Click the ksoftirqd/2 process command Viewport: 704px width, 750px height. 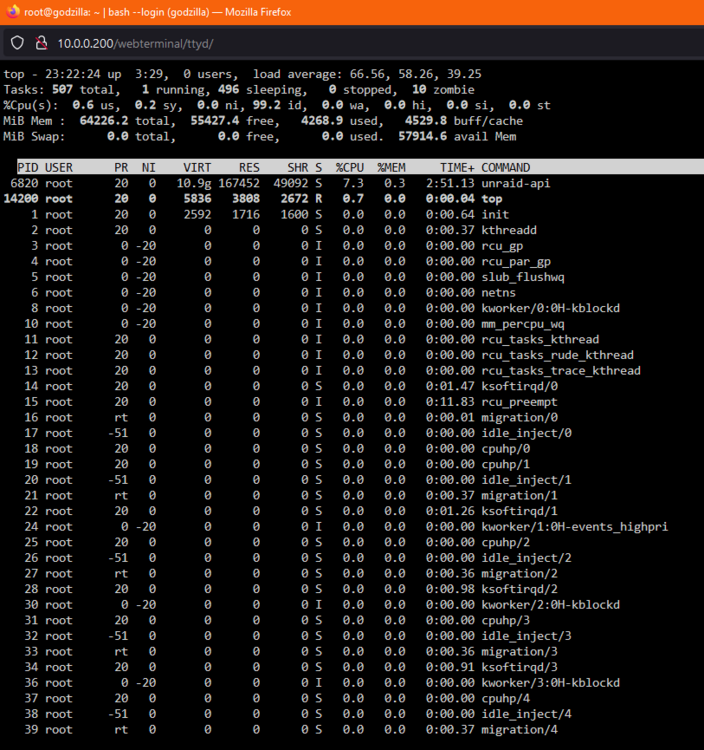tap(519, 589)
